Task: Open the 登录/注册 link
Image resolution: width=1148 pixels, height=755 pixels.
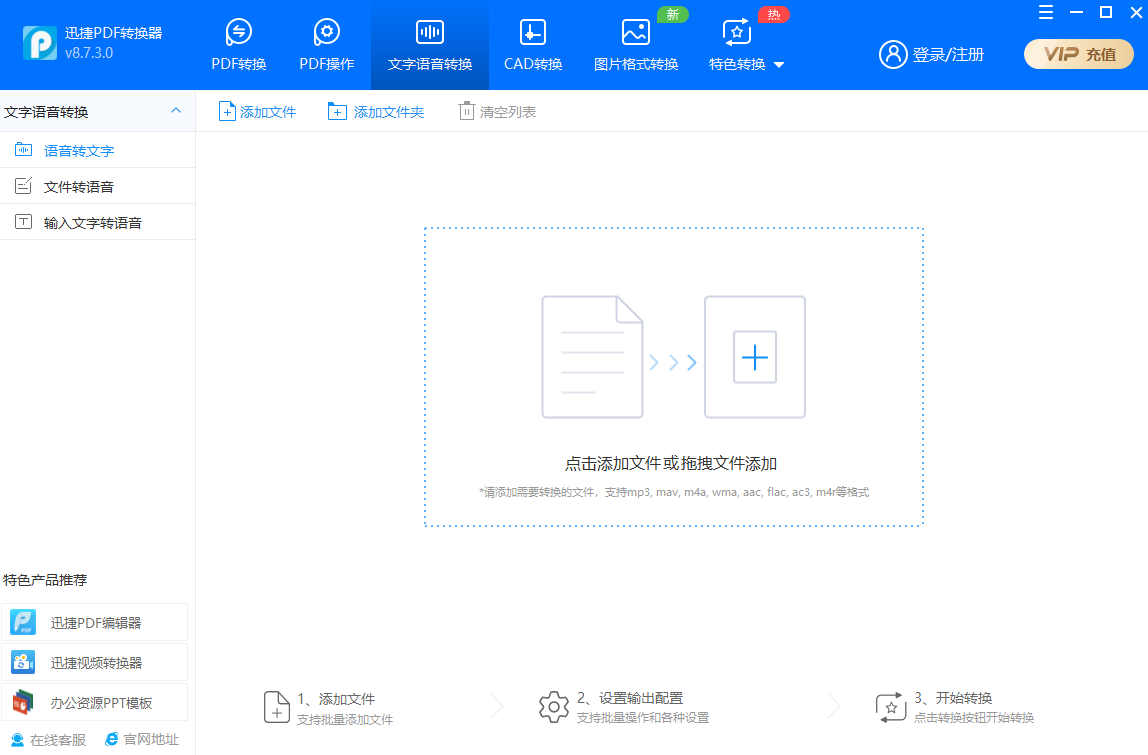Action: (948, 54)
